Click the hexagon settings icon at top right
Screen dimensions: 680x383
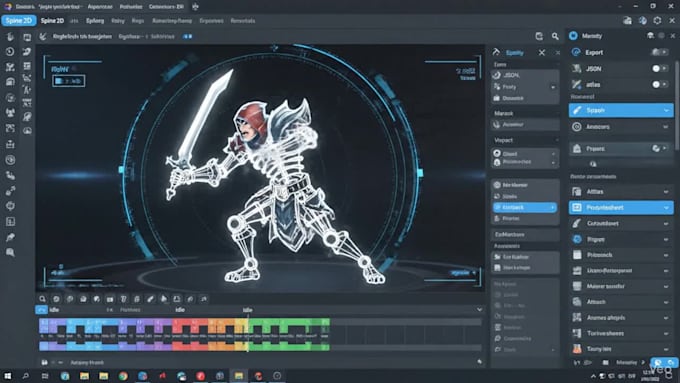pos(657,20)
